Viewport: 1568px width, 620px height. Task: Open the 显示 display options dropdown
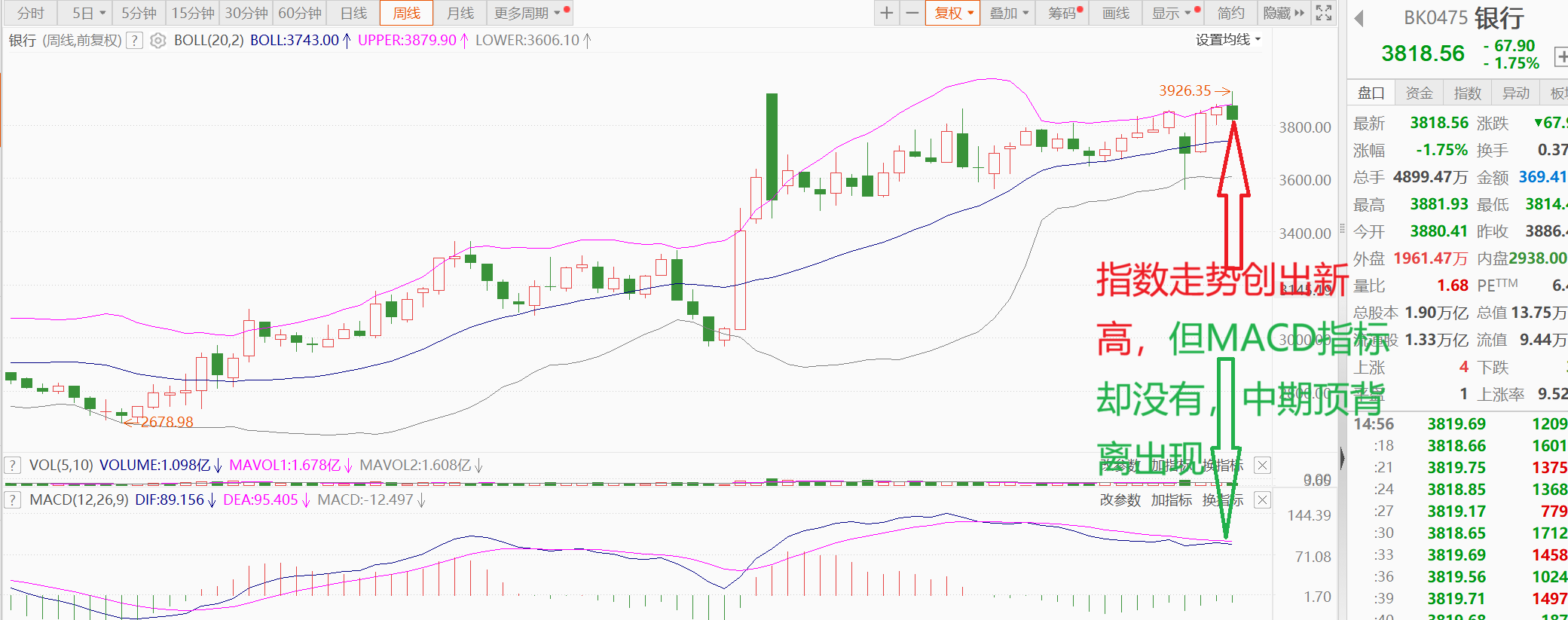(x=1172, y=13)
